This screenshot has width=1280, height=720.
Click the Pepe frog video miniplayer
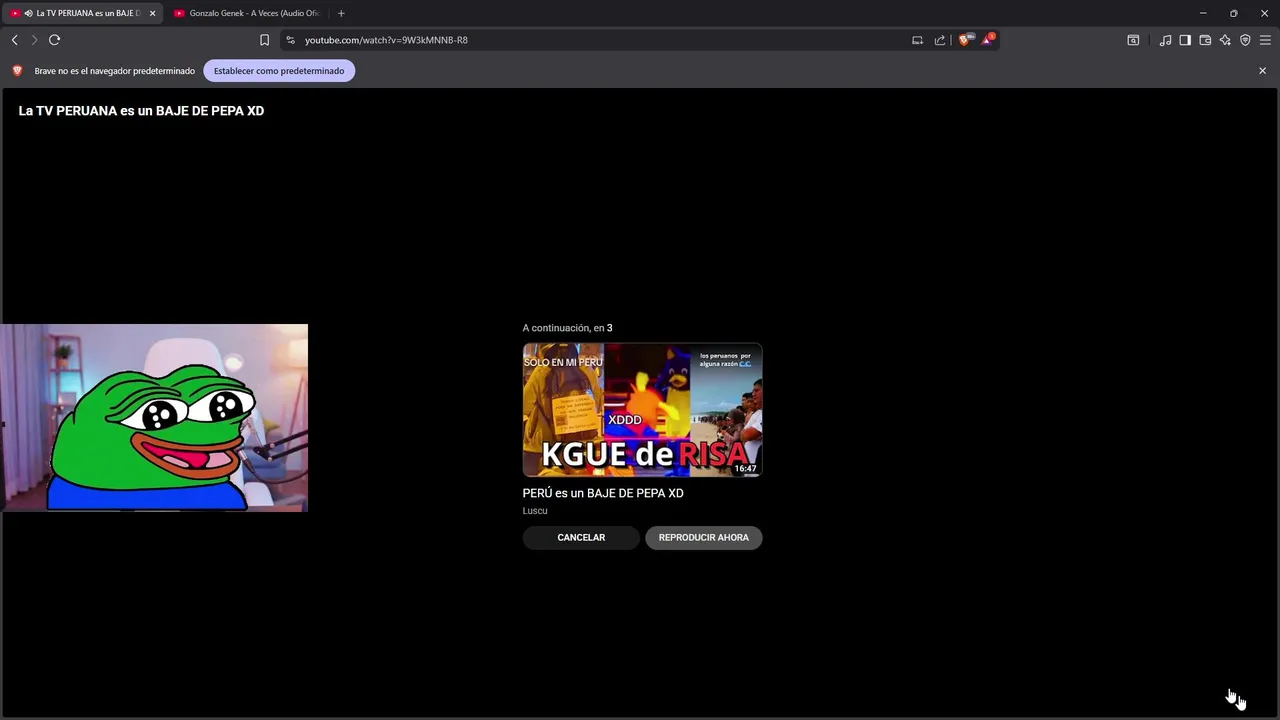(154, 417)
